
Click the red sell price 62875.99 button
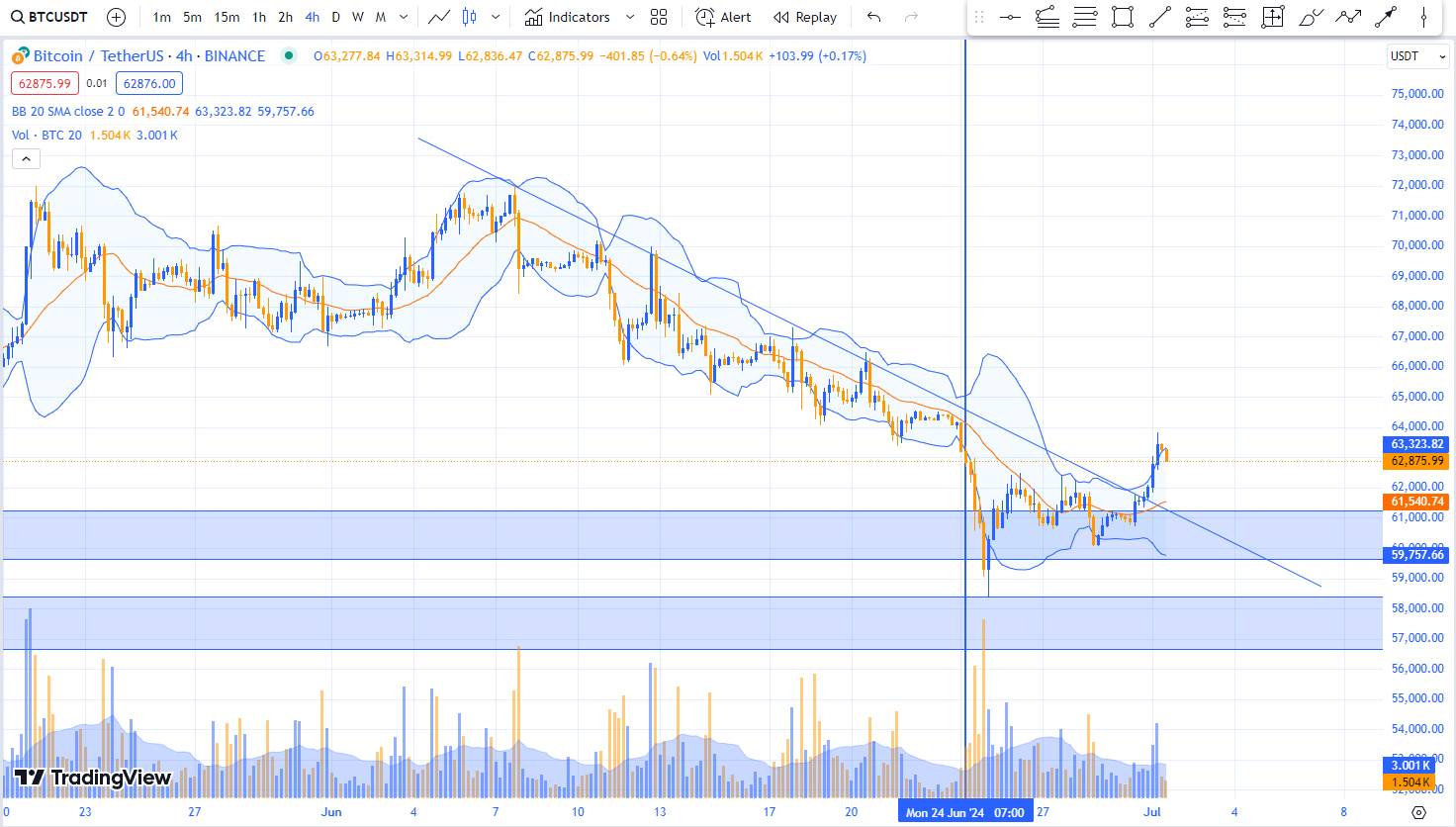45,84
